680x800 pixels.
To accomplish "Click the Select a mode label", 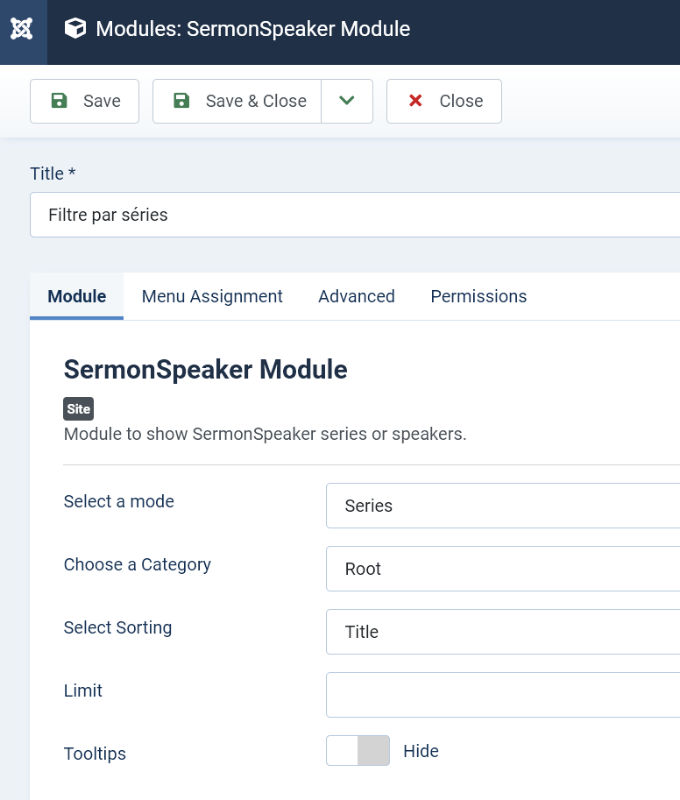I will 119,502.
